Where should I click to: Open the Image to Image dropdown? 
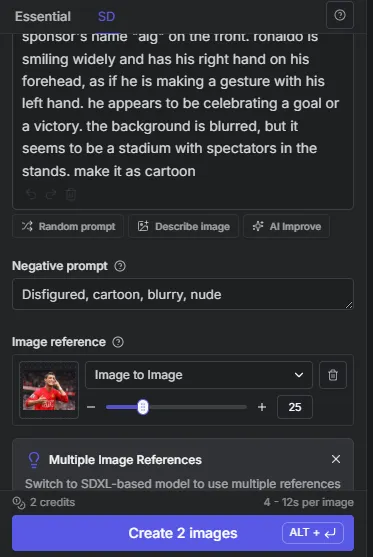tap(199, 375)
